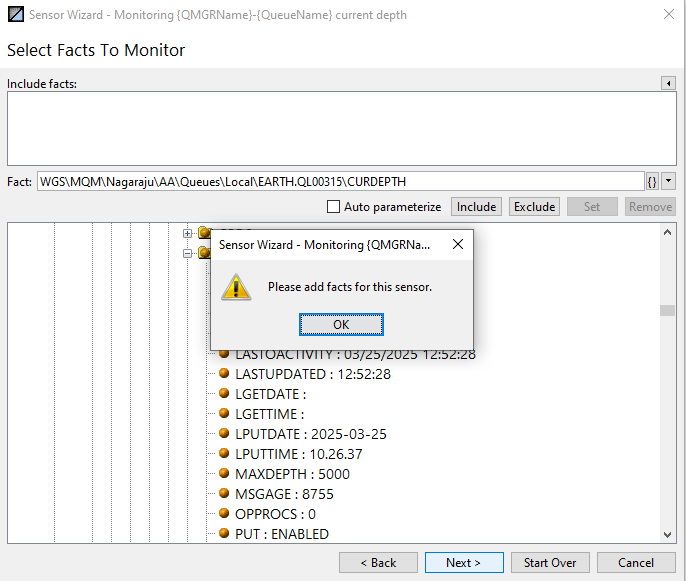Go back with the < Back button
686x581 pixels.
[x=378, y=563]
